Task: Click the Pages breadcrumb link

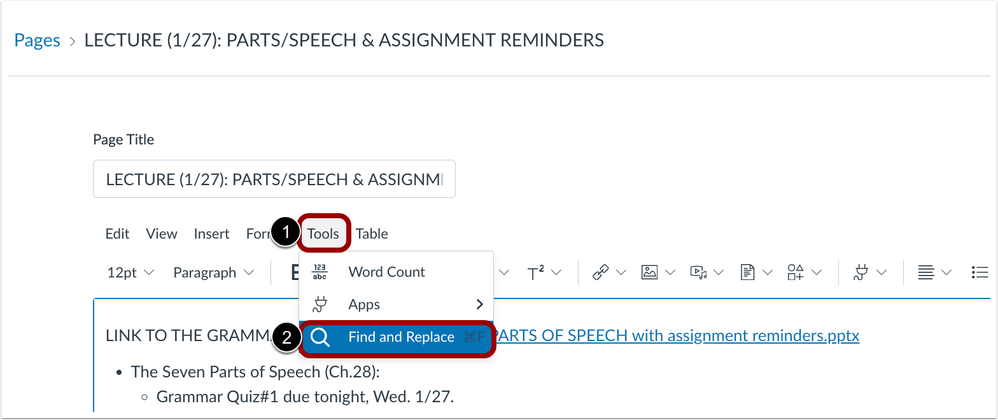Action: (37, 41)
